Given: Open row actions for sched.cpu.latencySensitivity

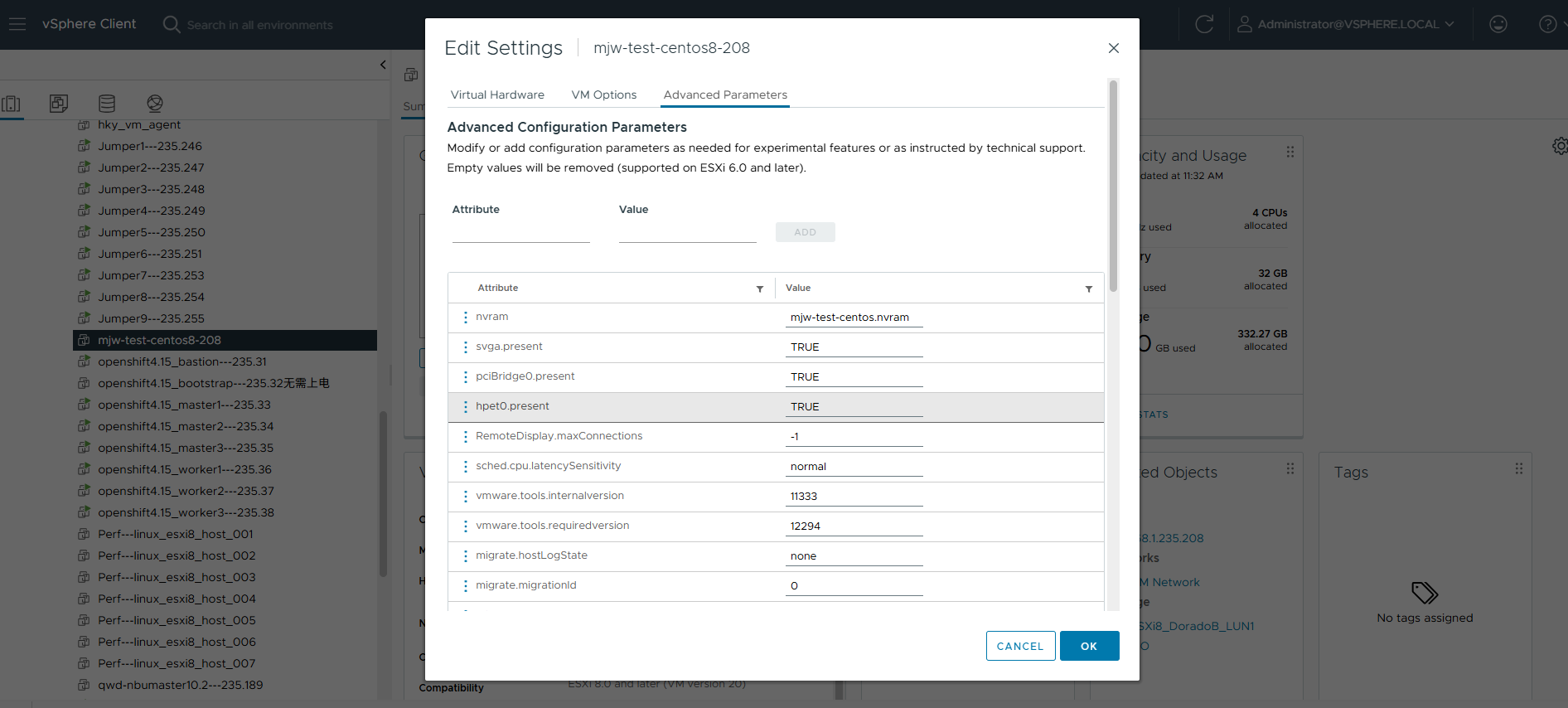Looking at the screenshot, I should tap(465, 467).
